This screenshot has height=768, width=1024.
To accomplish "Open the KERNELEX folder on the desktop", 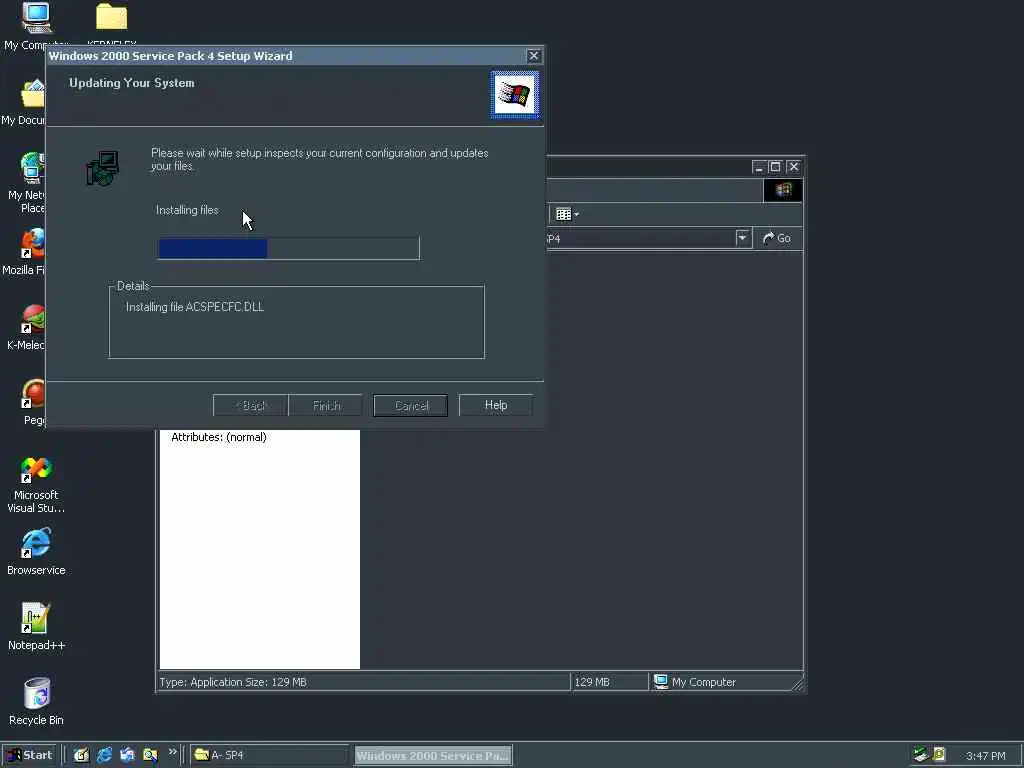I will pyautogui.click(x=112, y=16).
